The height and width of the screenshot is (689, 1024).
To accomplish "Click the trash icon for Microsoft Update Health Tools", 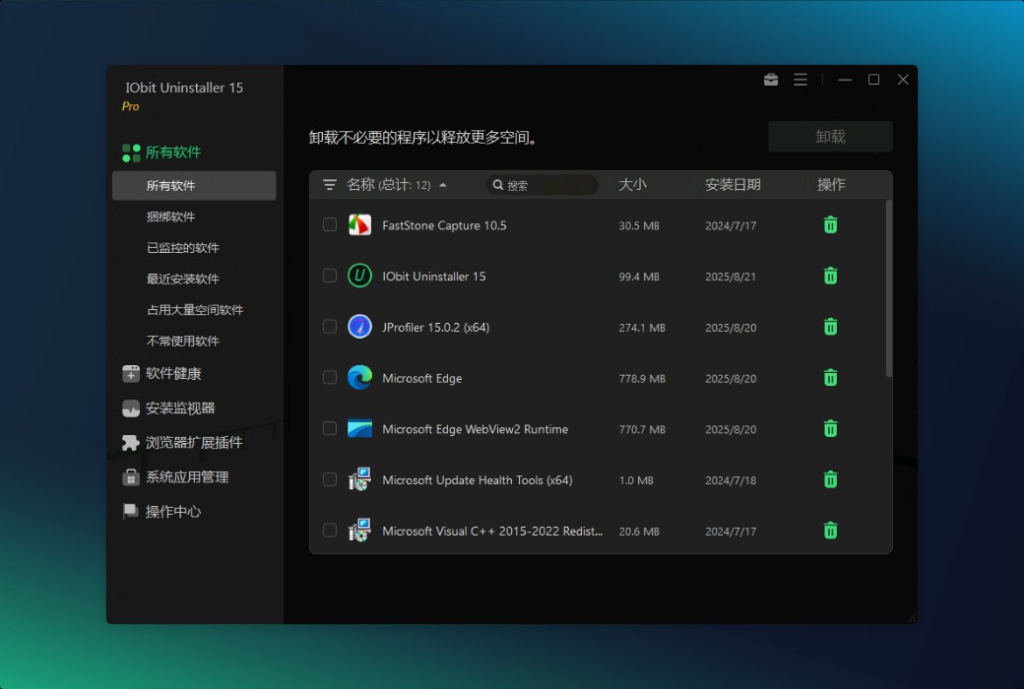I will coord(830,480).
